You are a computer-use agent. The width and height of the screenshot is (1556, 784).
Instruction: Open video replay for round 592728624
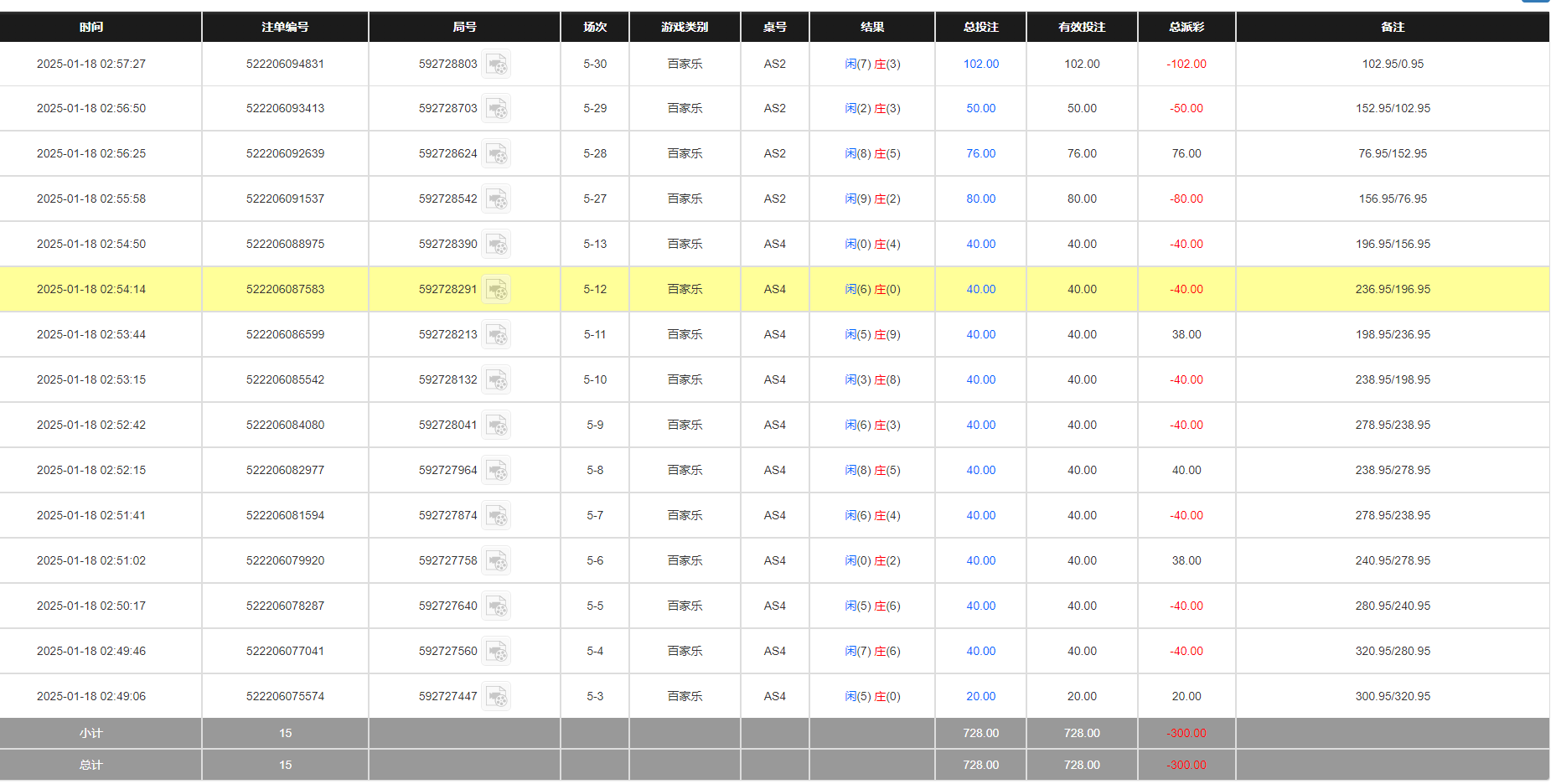coord(497,154)
